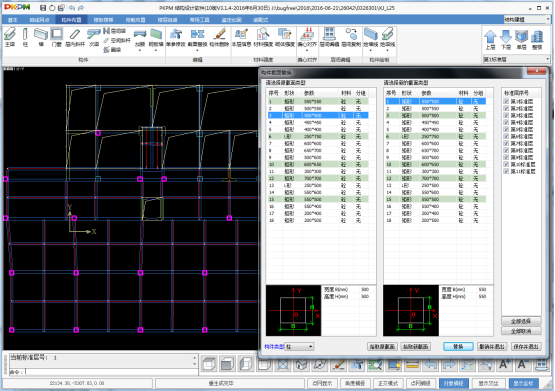The width and height of the screenshot is (555, 391).
Task: Open the 结构建模 module dropdown at top right
Action: (x=527, y=19)
